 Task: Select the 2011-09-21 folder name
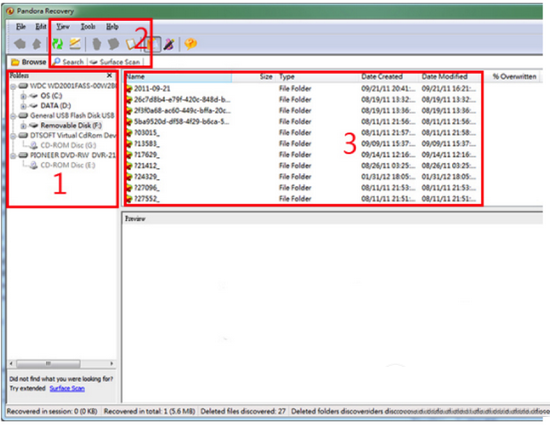pyautogui.click(x=152, y=88)
